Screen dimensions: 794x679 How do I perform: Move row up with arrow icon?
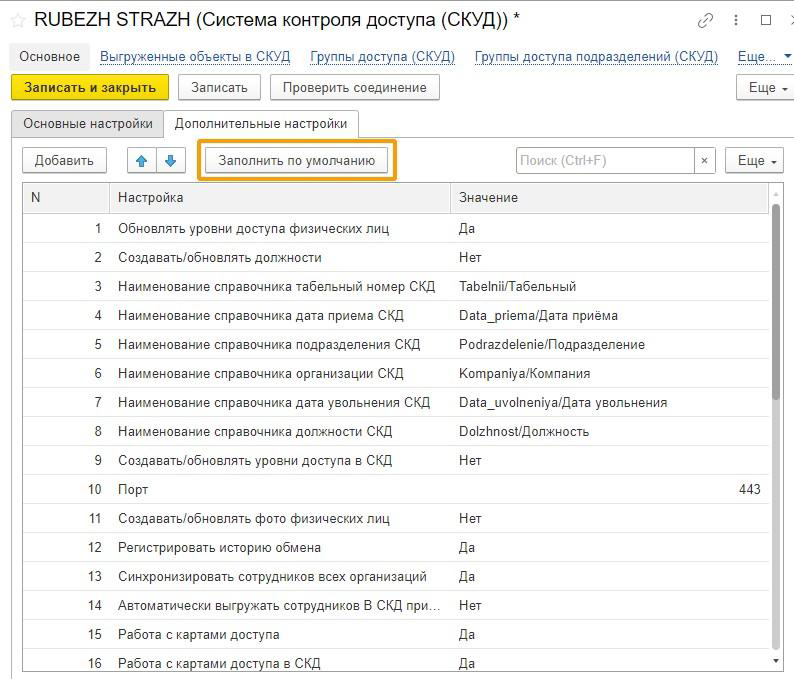pyautogui.click(x=142, y=160)
